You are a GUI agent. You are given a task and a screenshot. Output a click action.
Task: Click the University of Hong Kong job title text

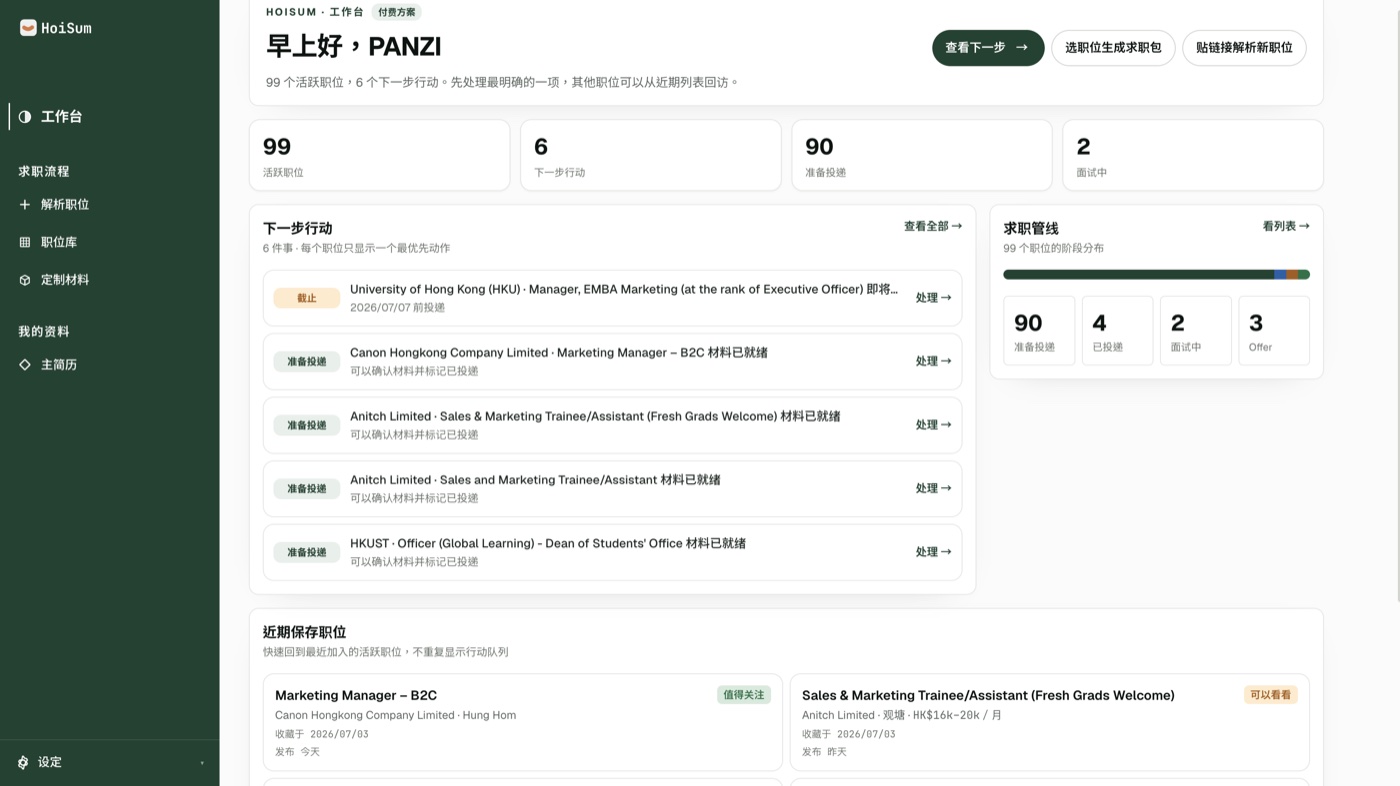624,289
